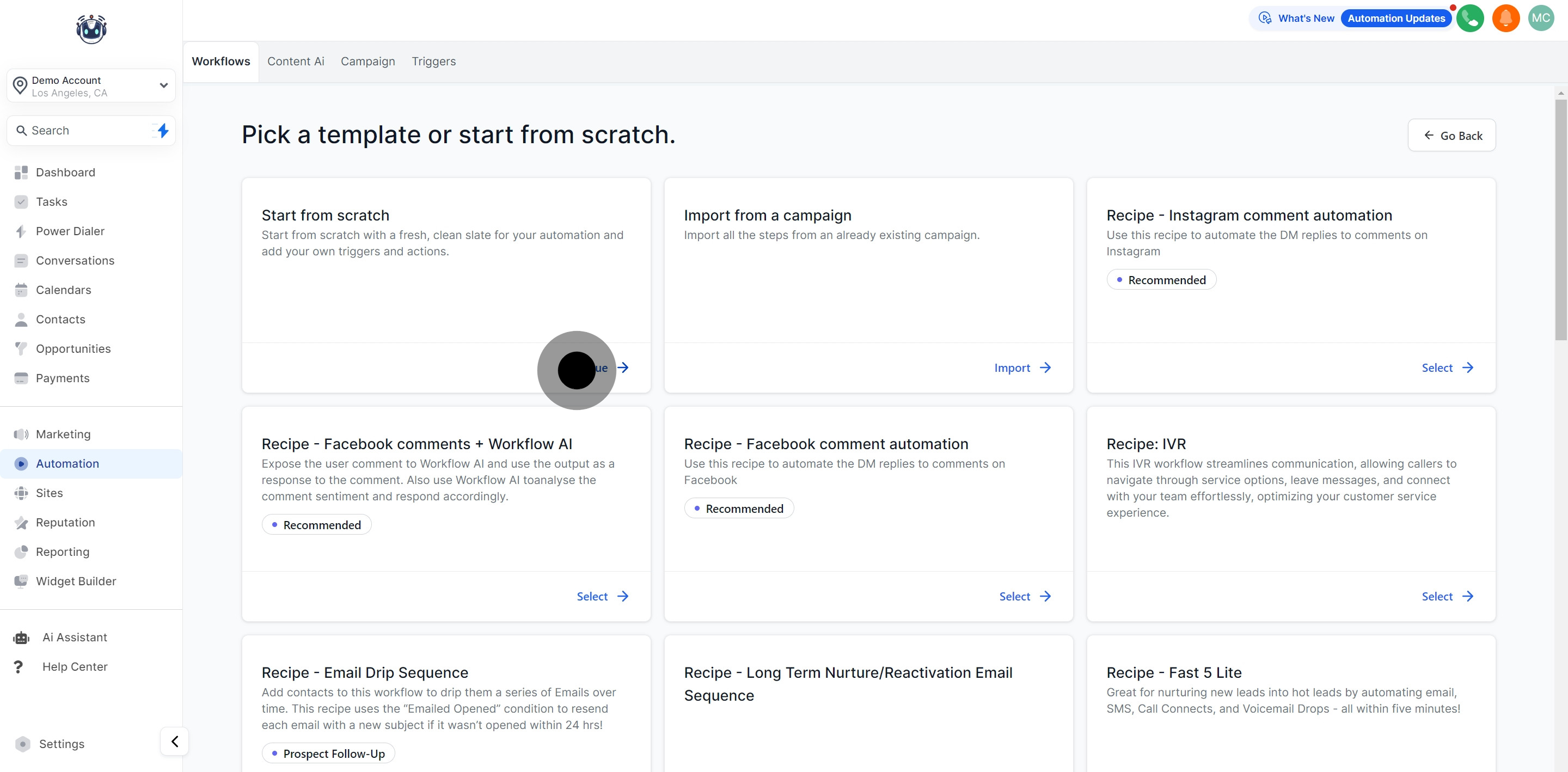Open the orange notifications bell
Image resolution: width=1568 pixels, height=772 pixels.
point(1505,19)
